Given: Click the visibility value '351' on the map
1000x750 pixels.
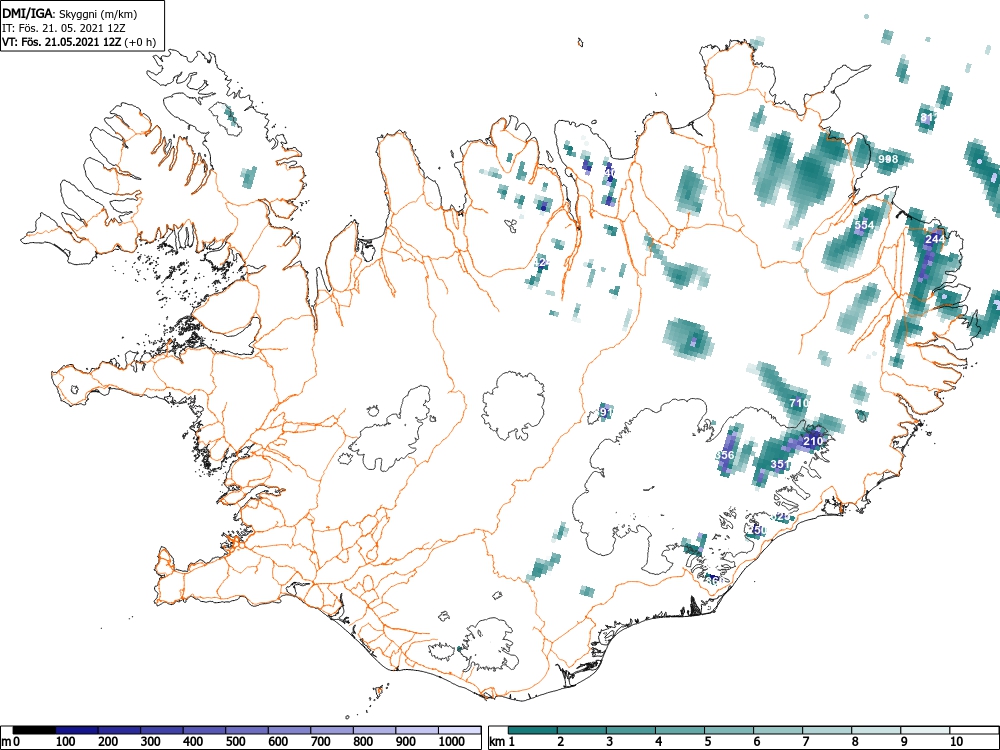Looking at the screenshot, I should pos(780,464).
